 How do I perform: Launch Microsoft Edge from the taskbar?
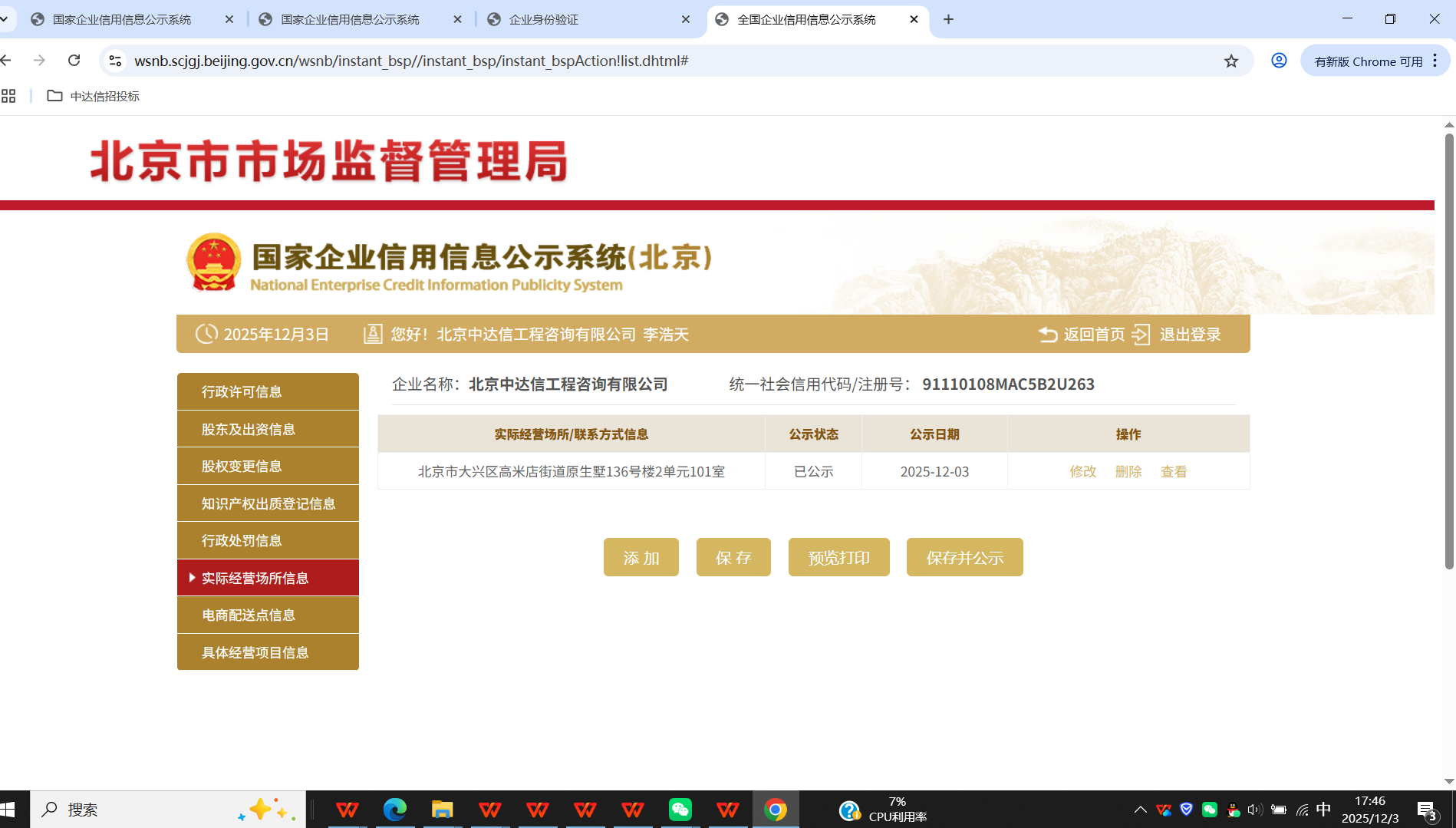(x=395, y=810)
